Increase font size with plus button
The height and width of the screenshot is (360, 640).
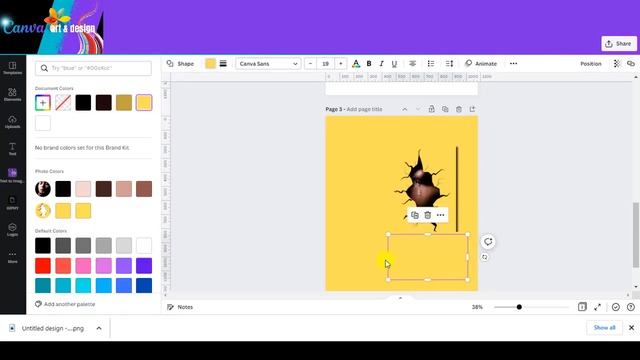pos(341,64)
